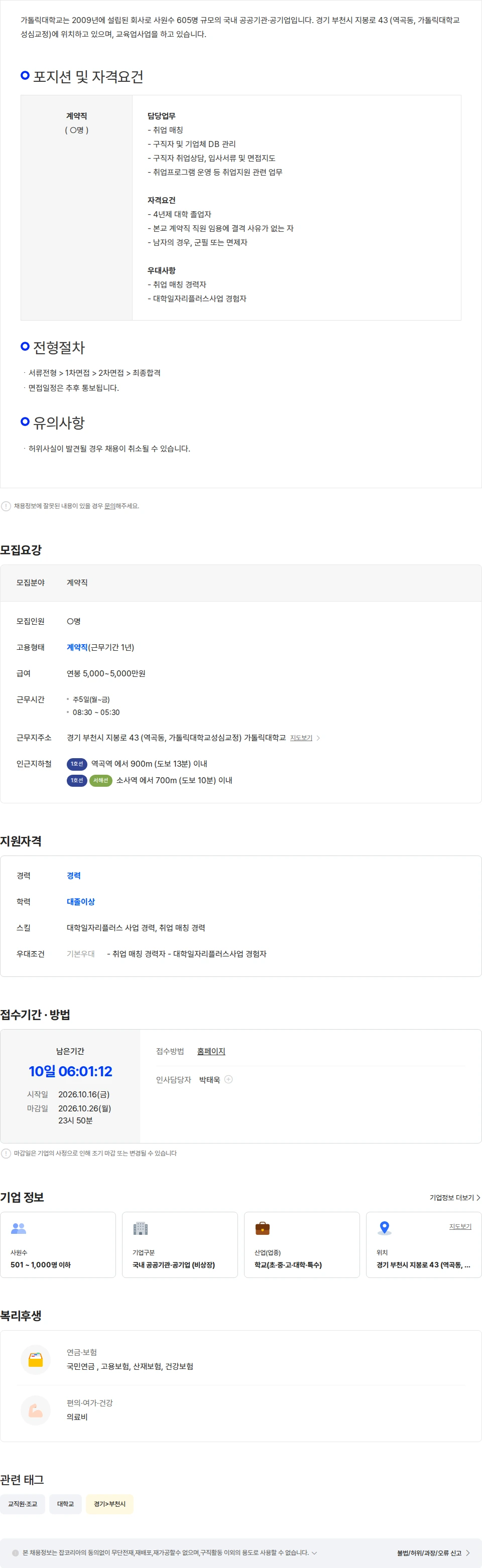This screenshot has height=1568, width=482.
Task: Click 2026.10.26(월) deadline date text
Action: point(85,1108)
